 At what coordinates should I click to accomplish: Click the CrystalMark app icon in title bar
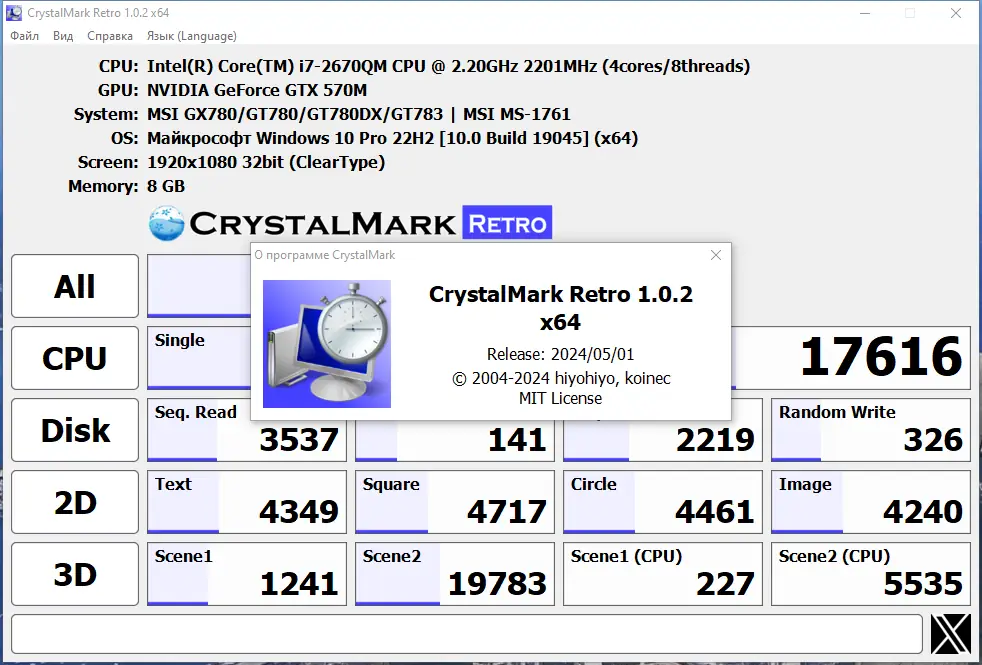click(x=14, y=13)
